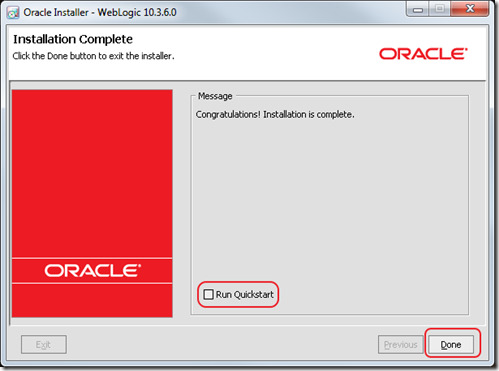Click the greyed-out Exit button
Viewport: 499px width, 371px height.
[44, 344]
